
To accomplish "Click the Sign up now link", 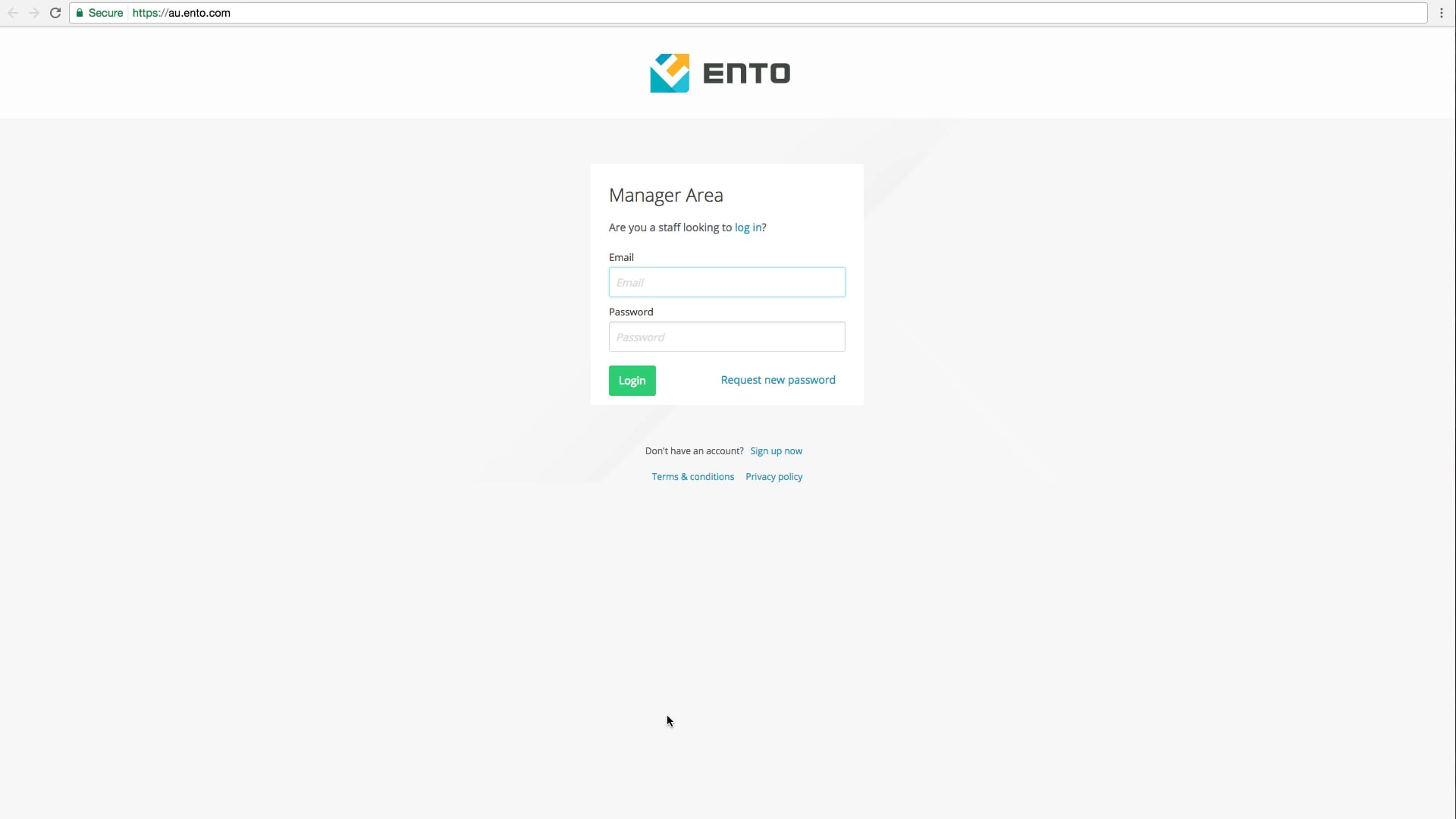I will click(x=776, y=450).
